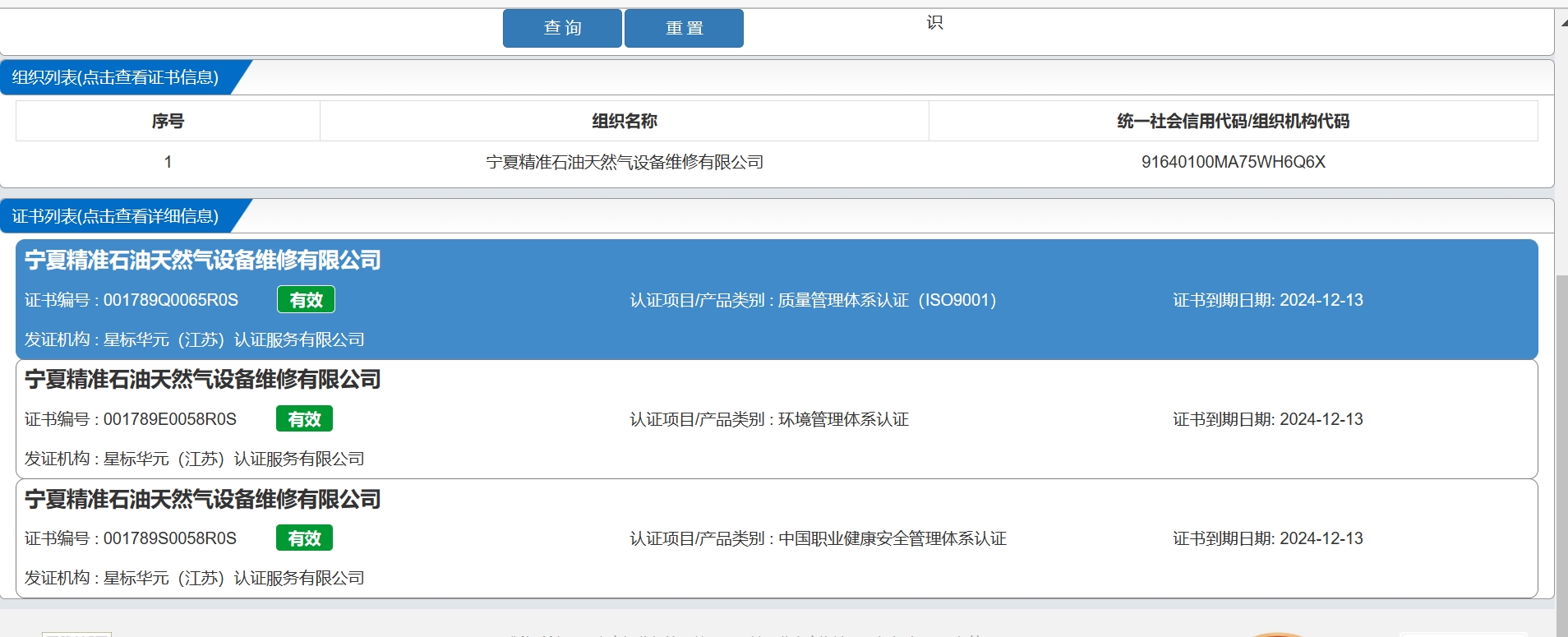Click the 查询 search button
The height and width of the screenshot is (637, 1568).
click(562, 28)
